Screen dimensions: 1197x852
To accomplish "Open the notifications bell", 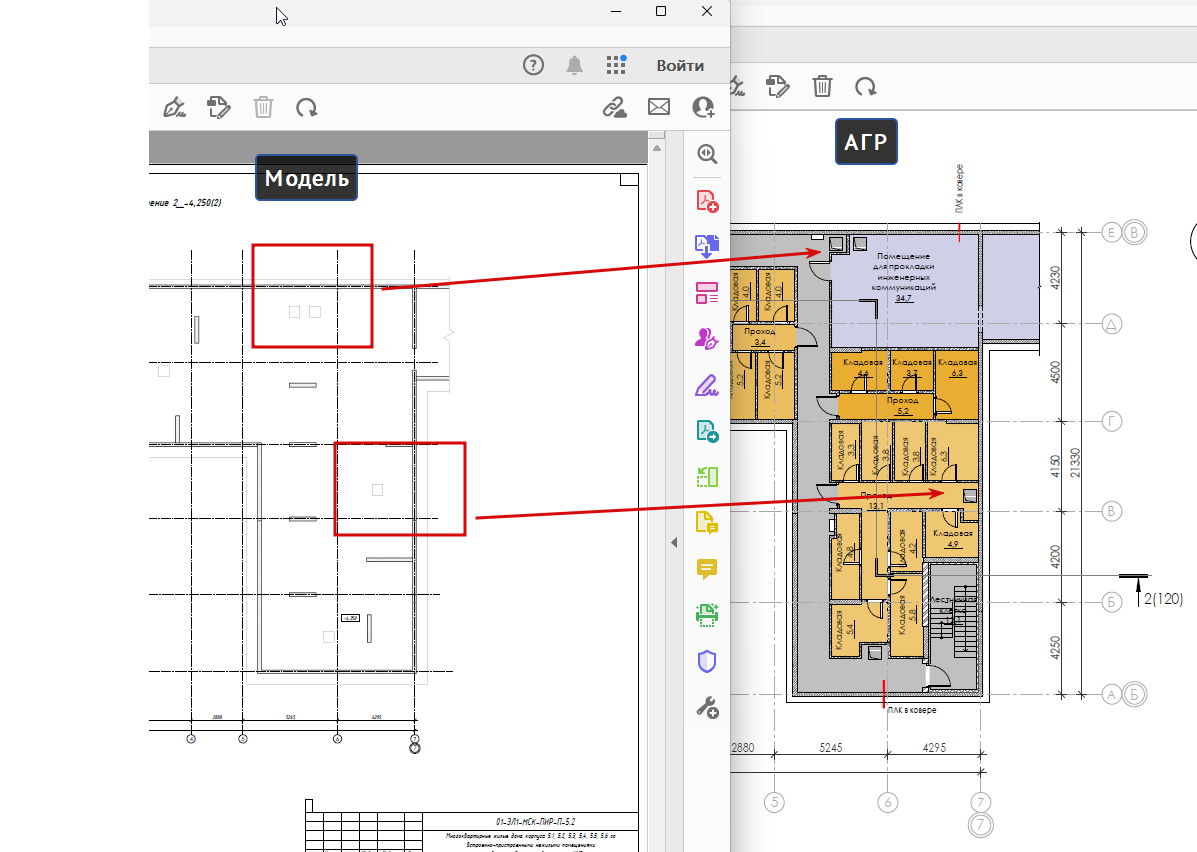I will tap(574, 65).
